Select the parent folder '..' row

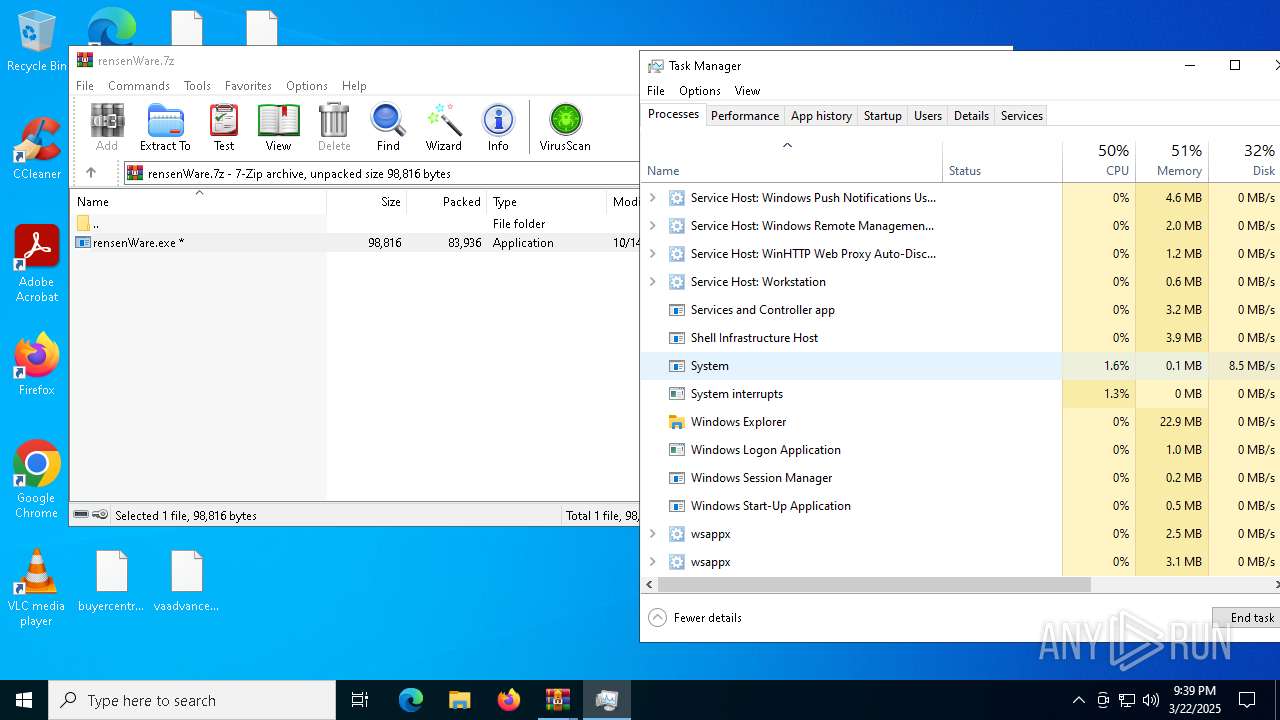[x=356, y=224]
